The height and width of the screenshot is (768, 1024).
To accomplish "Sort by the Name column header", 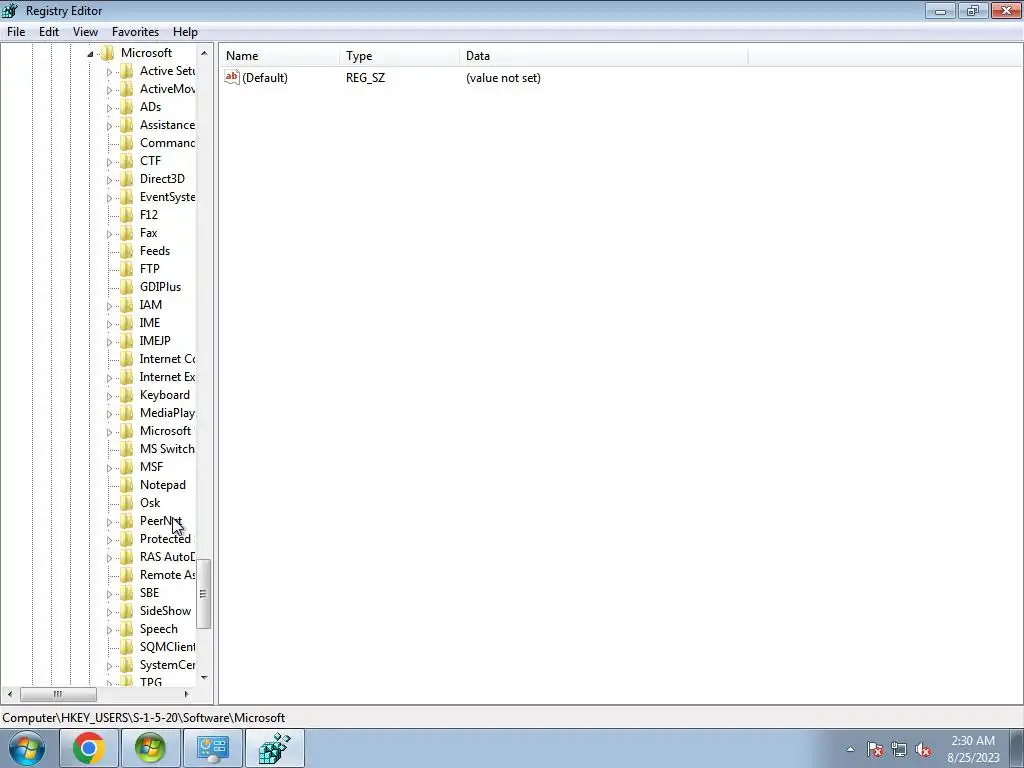I will (280, 56).
